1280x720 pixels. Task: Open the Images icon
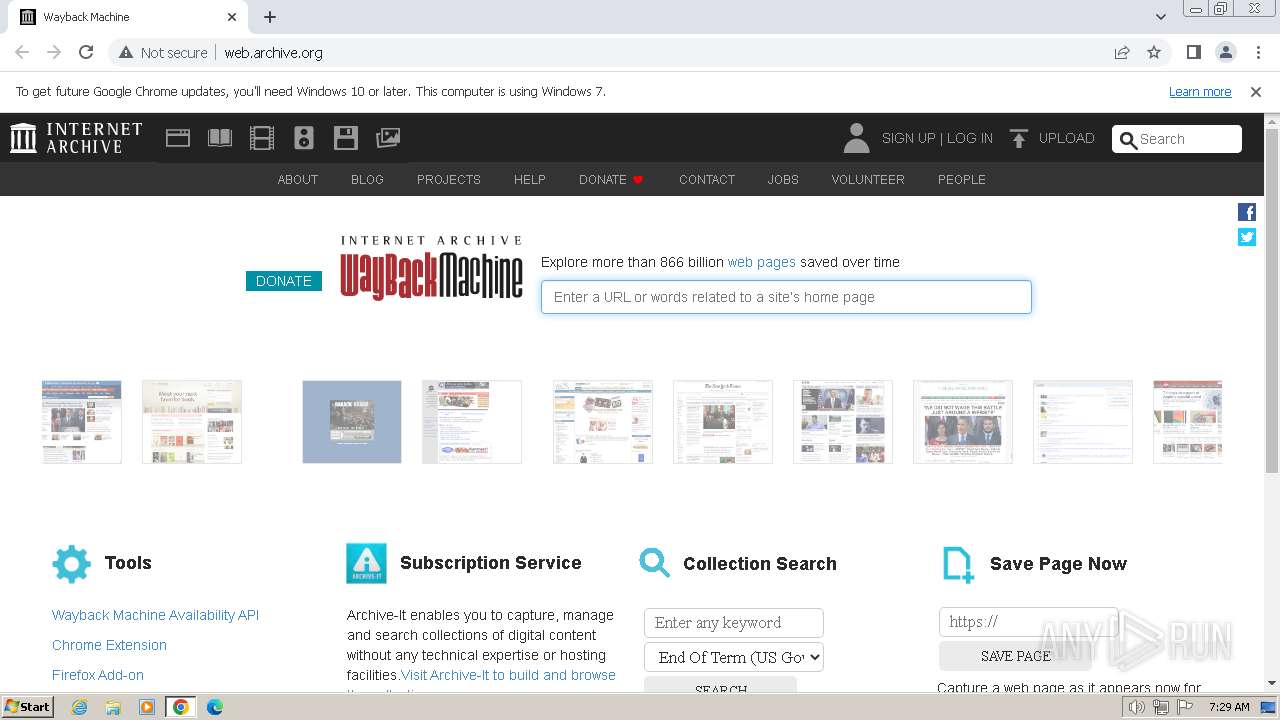388,138
